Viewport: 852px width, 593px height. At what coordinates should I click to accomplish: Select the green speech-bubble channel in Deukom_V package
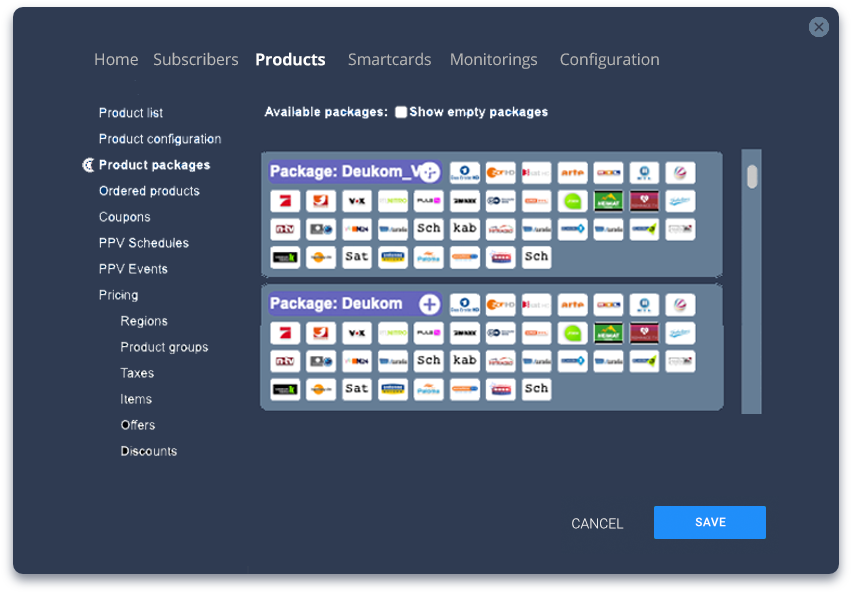coord(572,201)
